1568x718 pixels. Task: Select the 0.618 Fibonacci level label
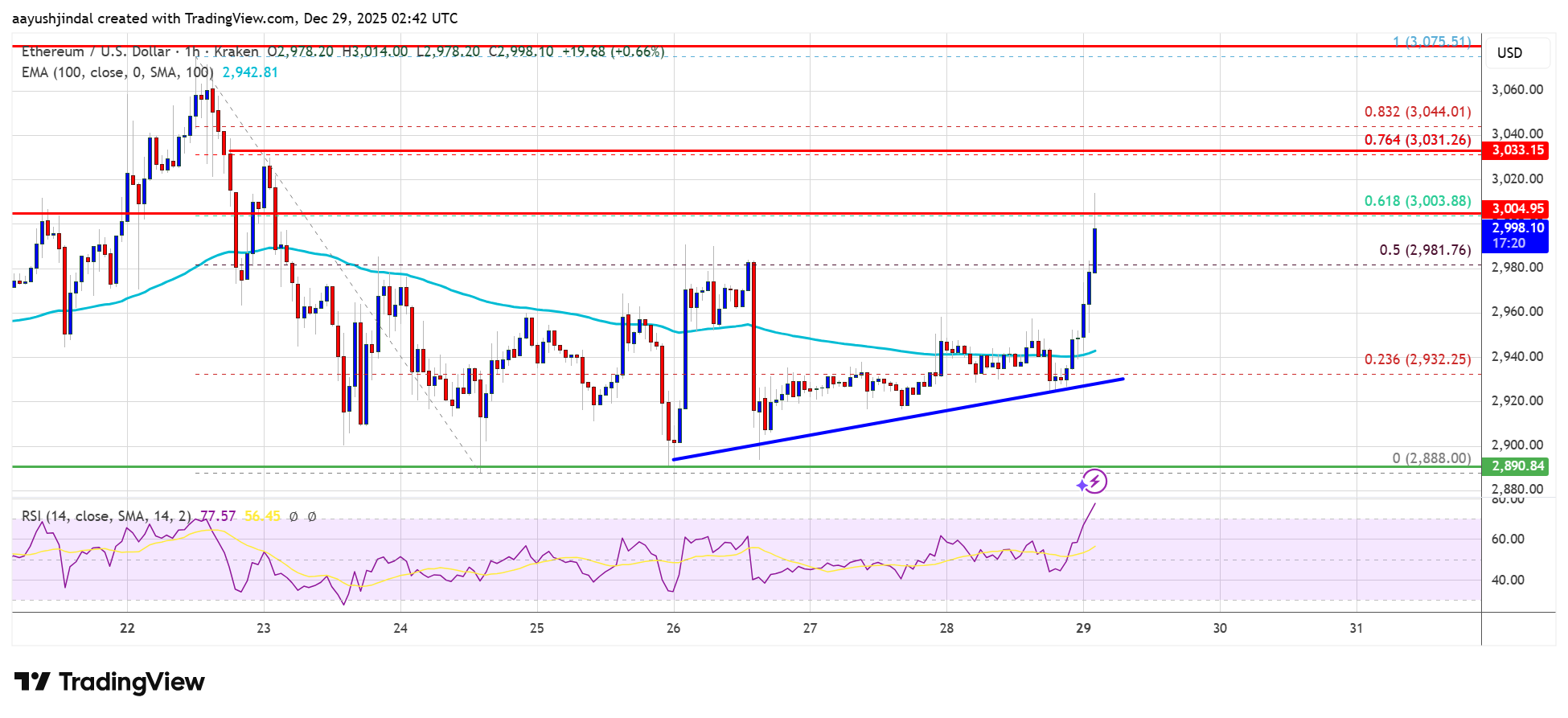[1417, 201]
